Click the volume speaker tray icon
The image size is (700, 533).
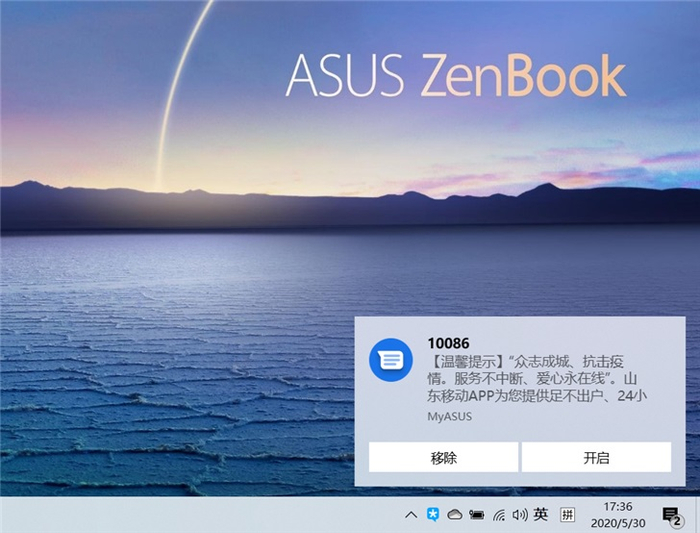(x=520, y=515)
